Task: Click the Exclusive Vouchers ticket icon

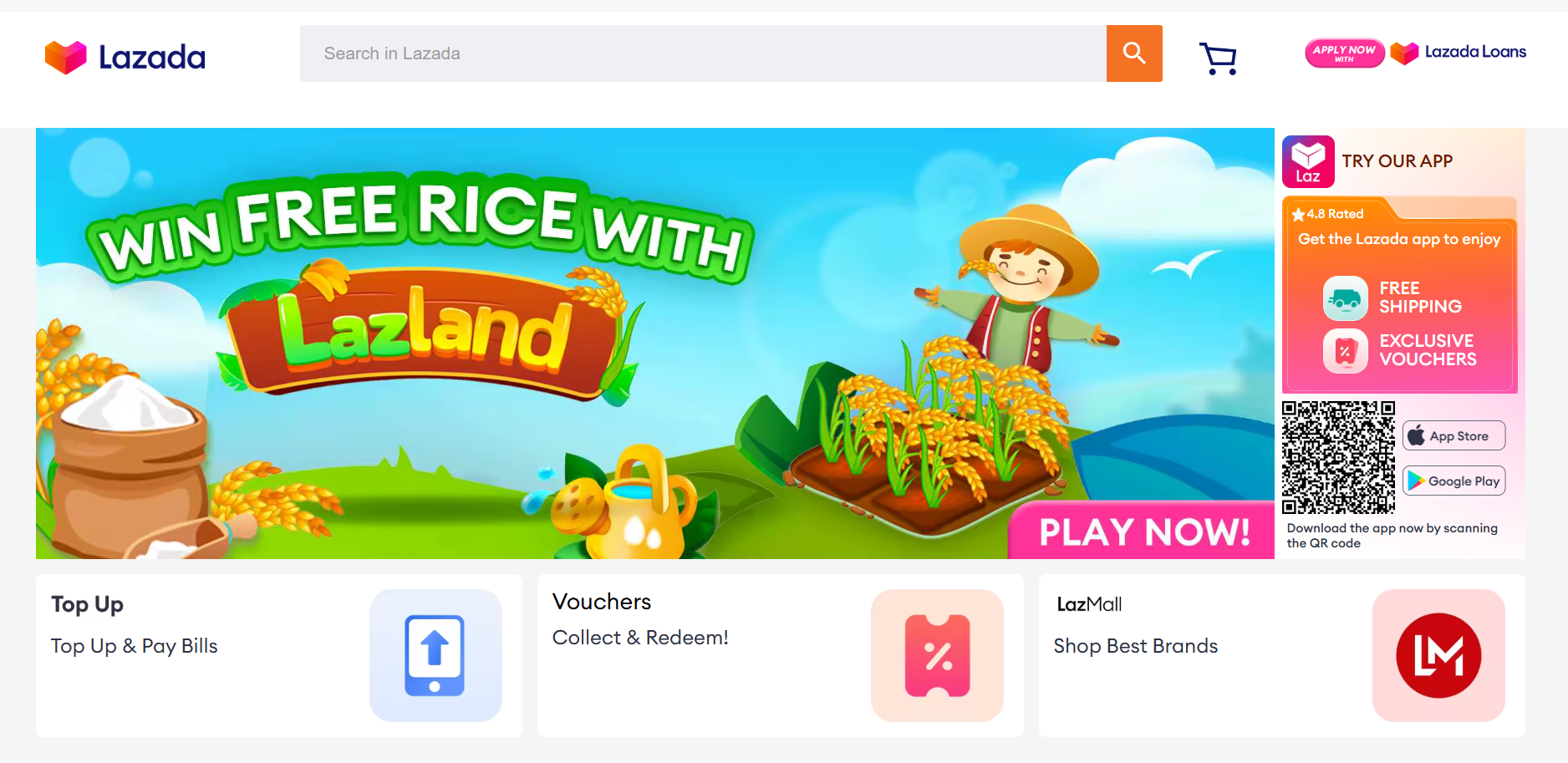Action: [x=1346, y=351]
